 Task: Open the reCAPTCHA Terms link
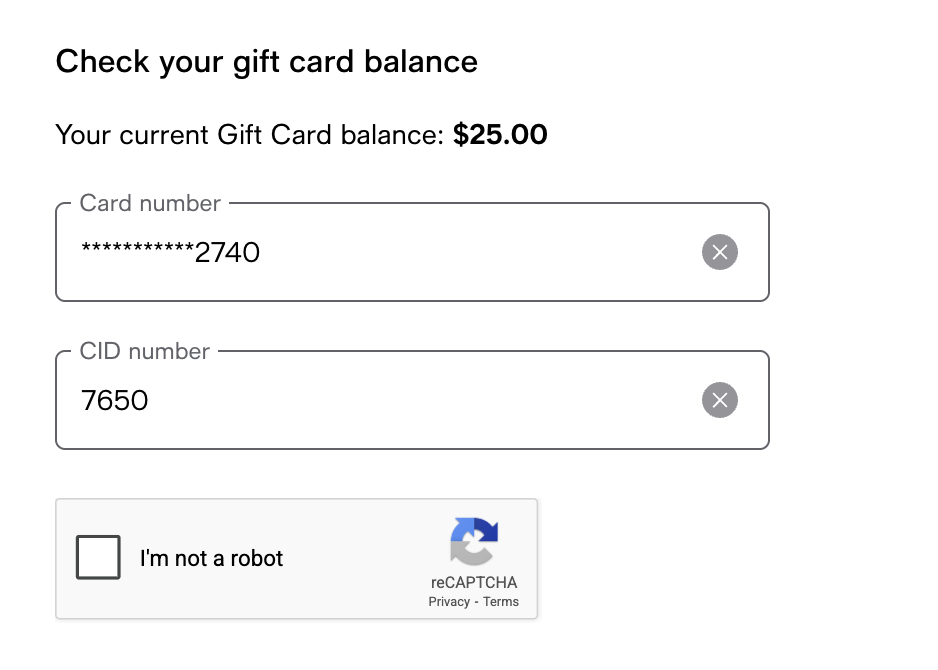pos(501,602)
